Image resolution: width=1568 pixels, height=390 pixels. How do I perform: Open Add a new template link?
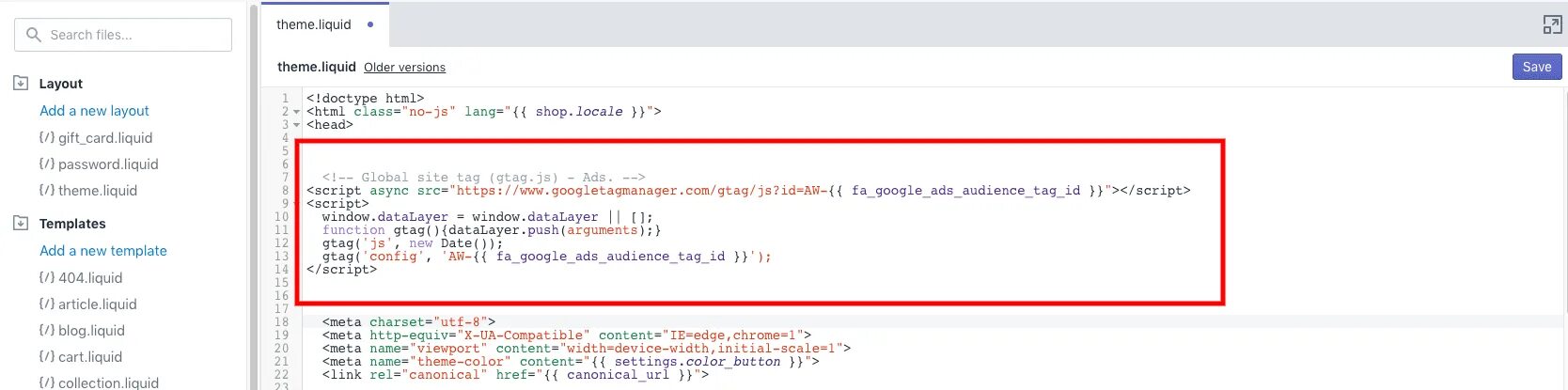(103, 251)
